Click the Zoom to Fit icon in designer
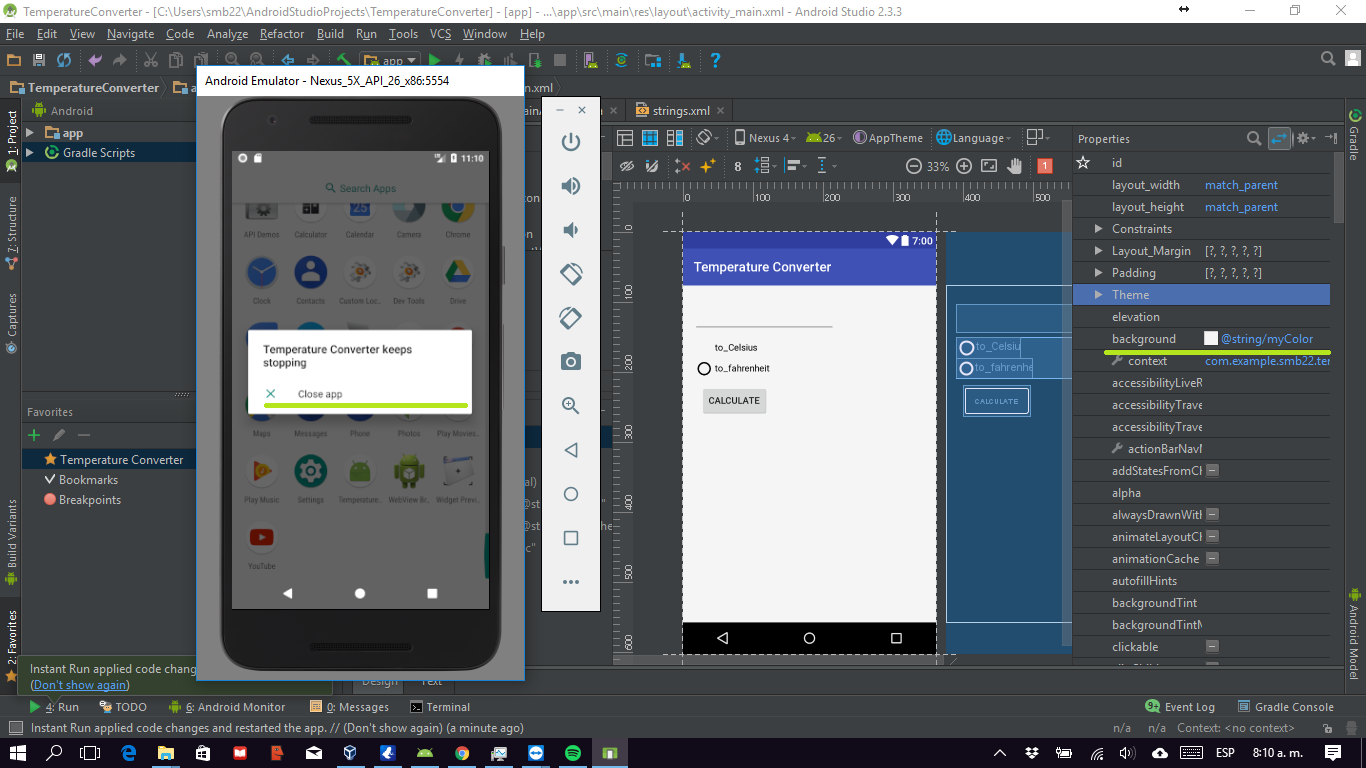Image resolution: width=1366 pixels, height=768 pixels. [989, 166]
